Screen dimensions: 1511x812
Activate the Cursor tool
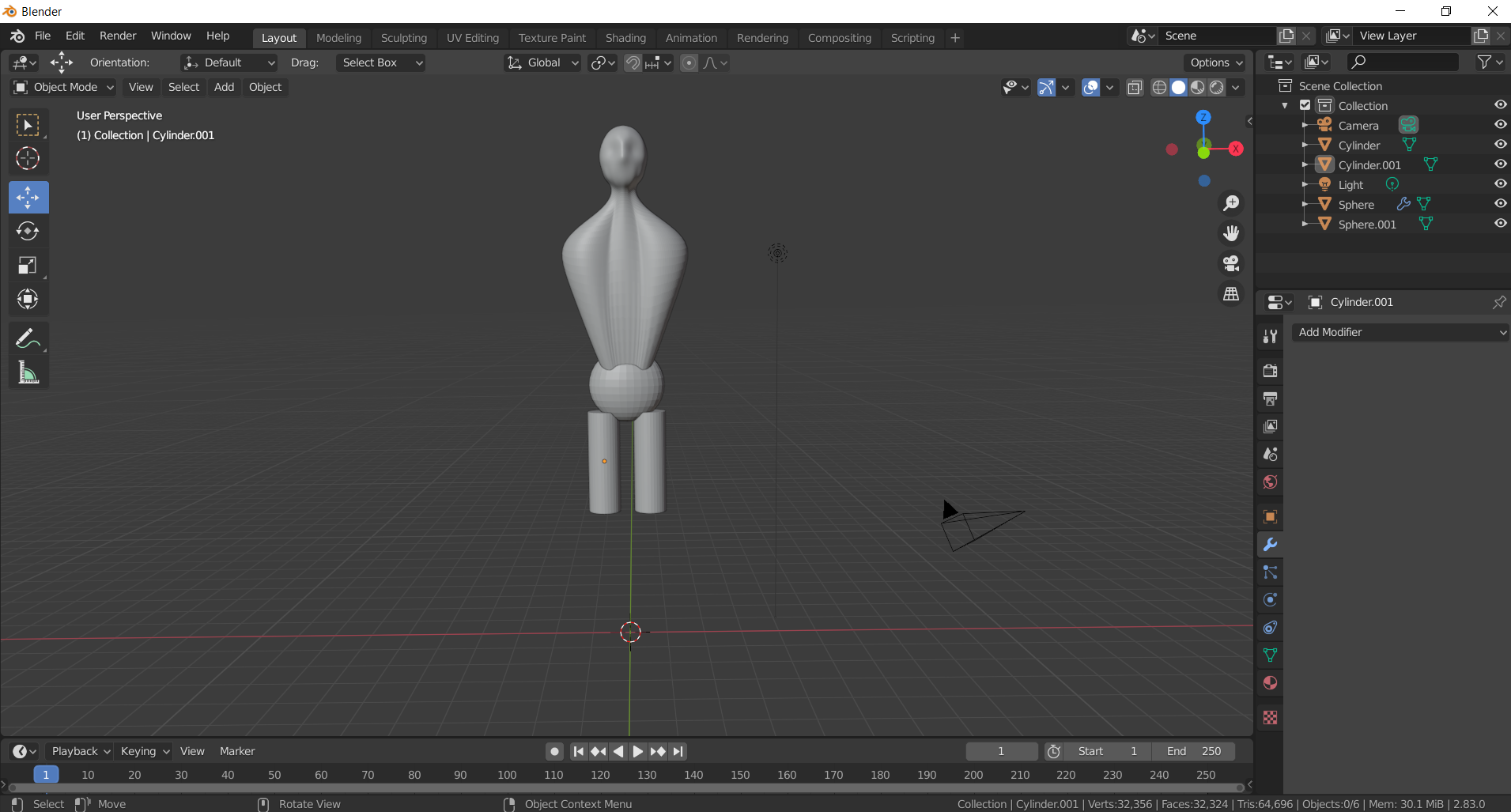point(28,158)
